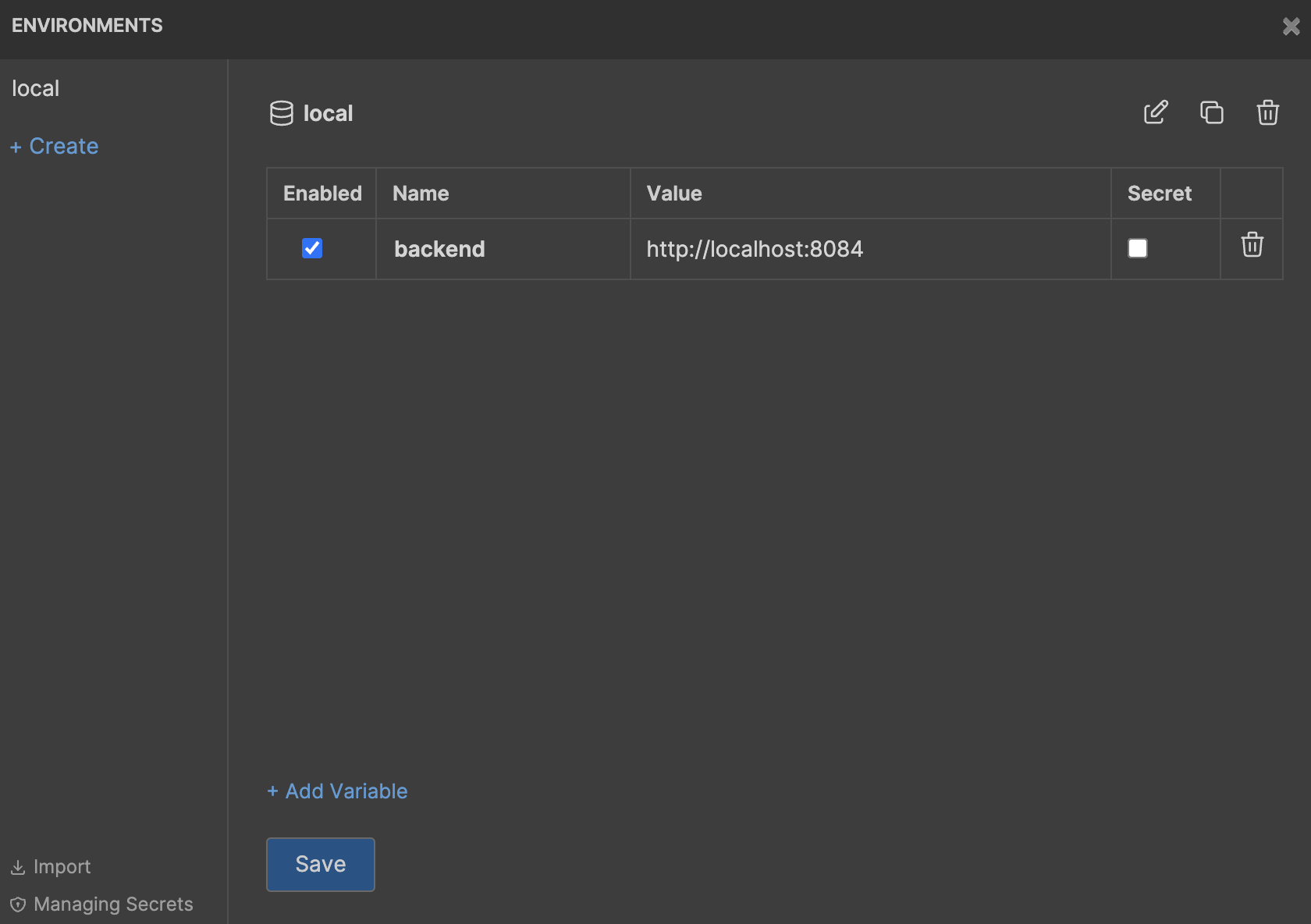This screenshot has width=1311, height=924.
Task: Click the Enabled column header
Action: pos(322,194)
